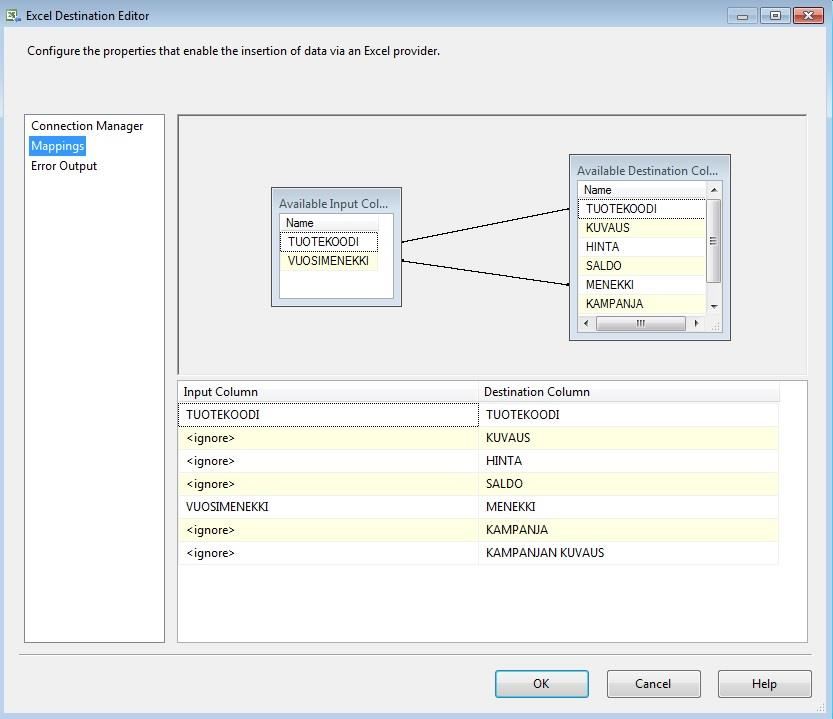Screen dimensions: 833x719
Task: Select VUOSIMENEKKI in Available Input Columns
Action: click(x=329, y=261)
